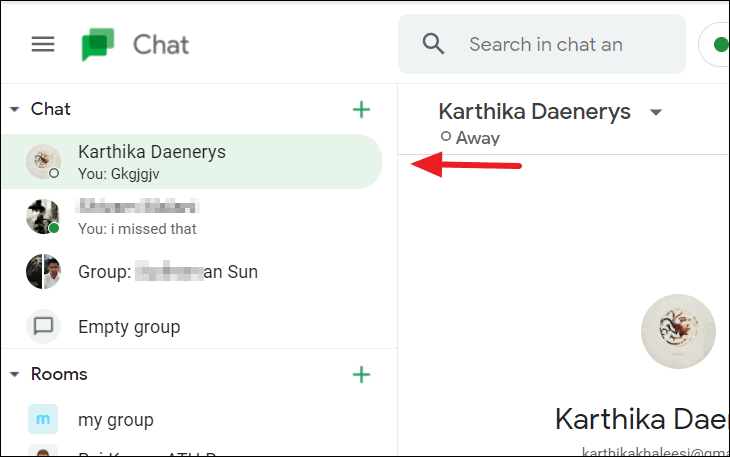Click the large Karthika profile picture
The height and width of the screenshot is (457, 730).
(x=678, y=331)
